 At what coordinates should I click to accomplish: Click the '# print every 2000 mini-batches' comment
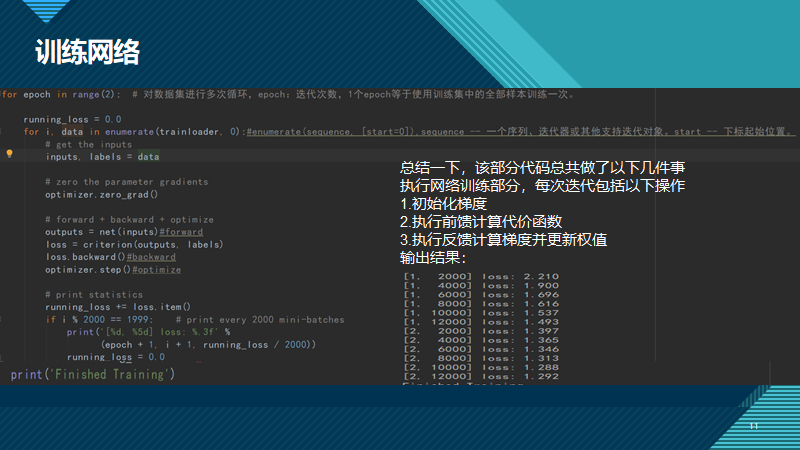coord(260,319)
